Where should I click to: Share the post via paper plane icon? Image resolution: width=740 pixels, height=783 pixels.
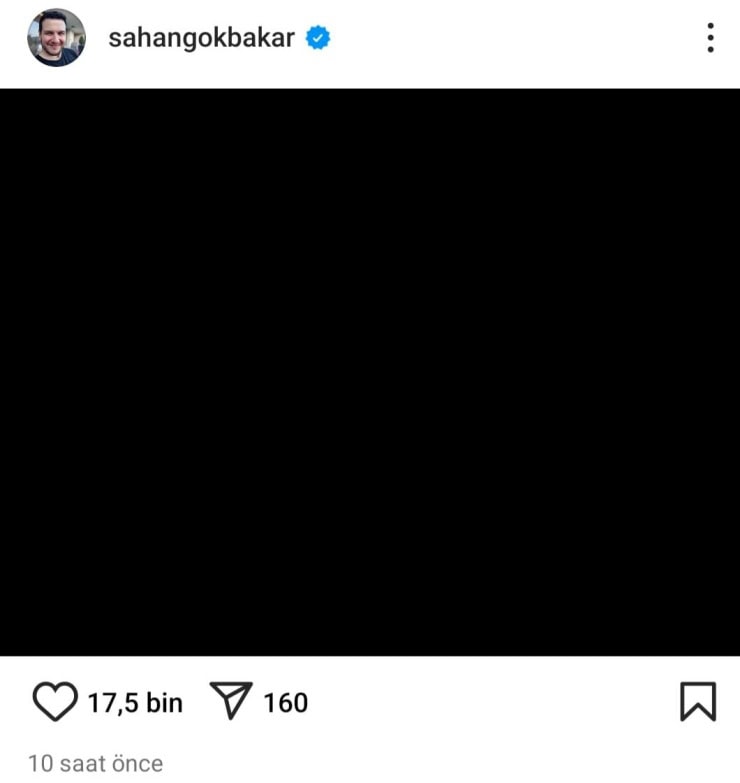tap(231, 700)
